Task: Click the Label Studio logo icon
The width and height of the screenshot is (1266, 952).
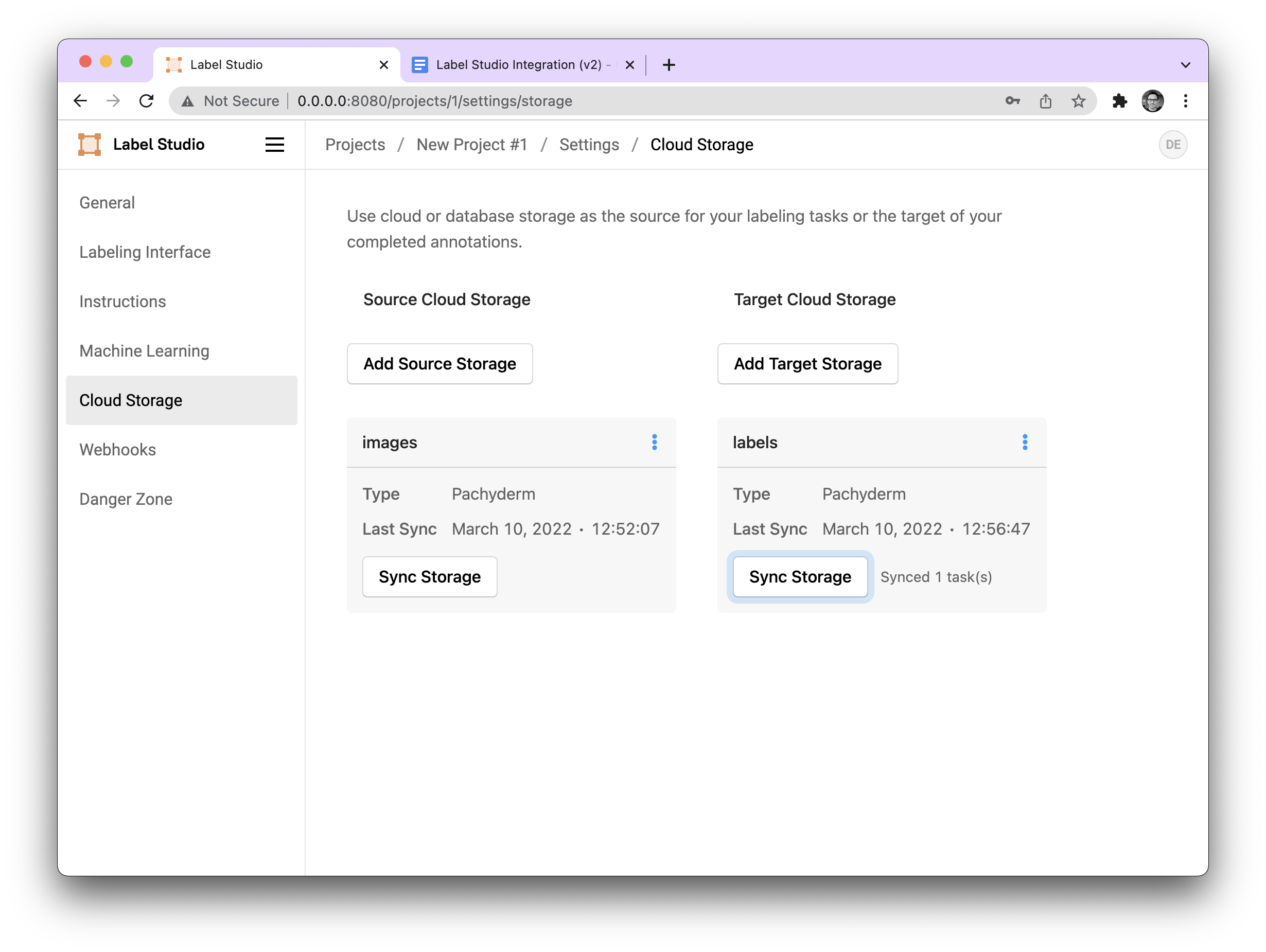Action: pos(89,144)
